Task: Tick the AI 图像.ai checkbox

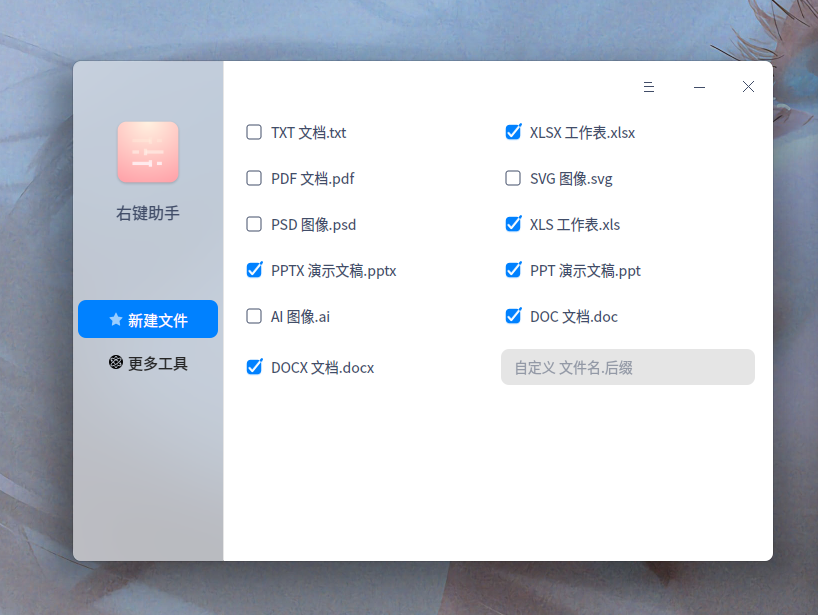Action: [254, 316]
